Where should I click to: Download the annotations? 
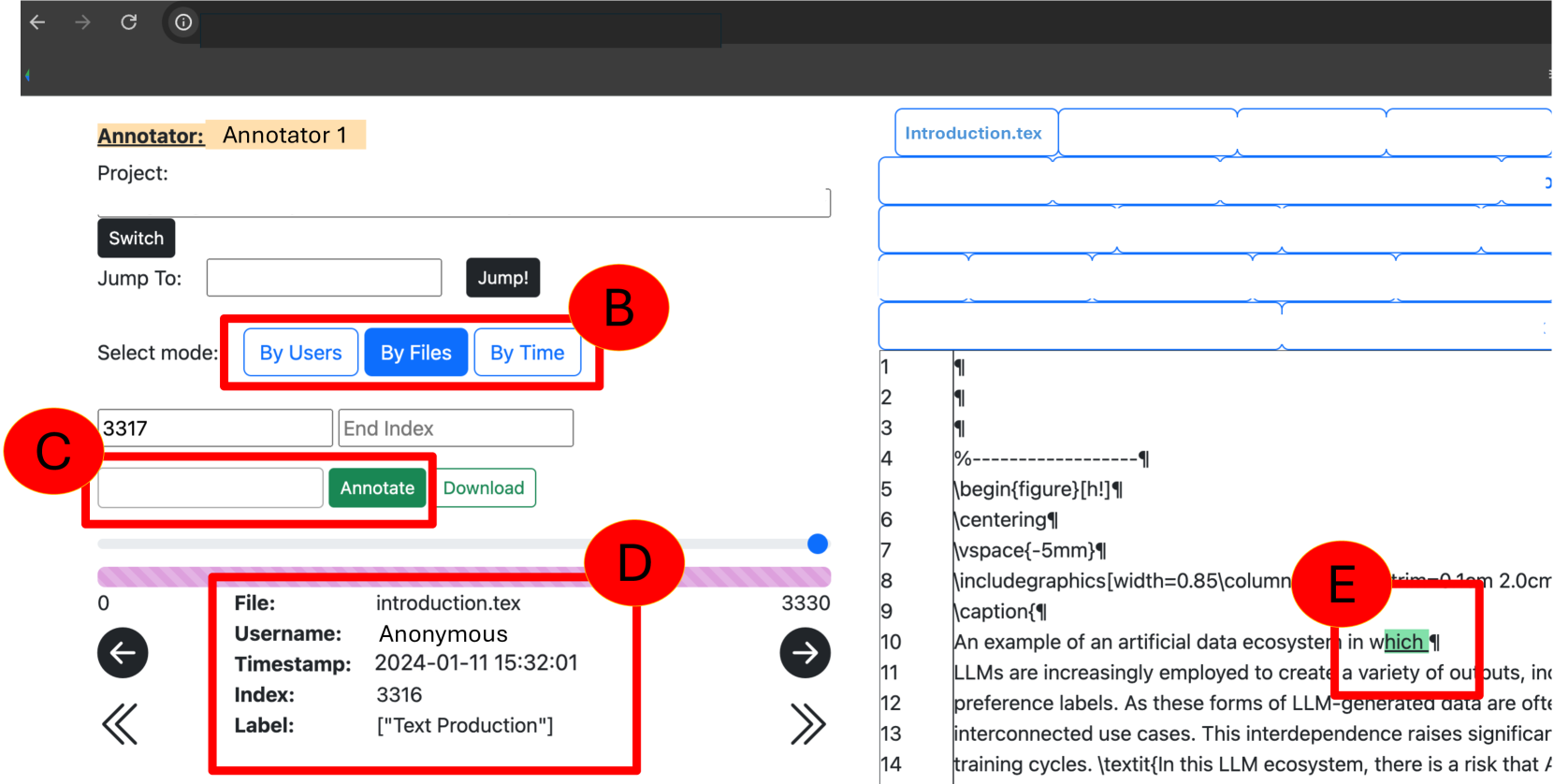pyautogui.click(x=484, y=487)
